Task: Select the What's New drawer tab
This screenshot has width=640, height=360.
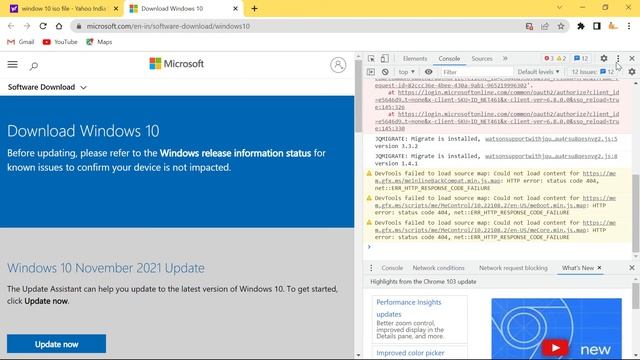Action: pyautogui.click(x=578, y=268)
